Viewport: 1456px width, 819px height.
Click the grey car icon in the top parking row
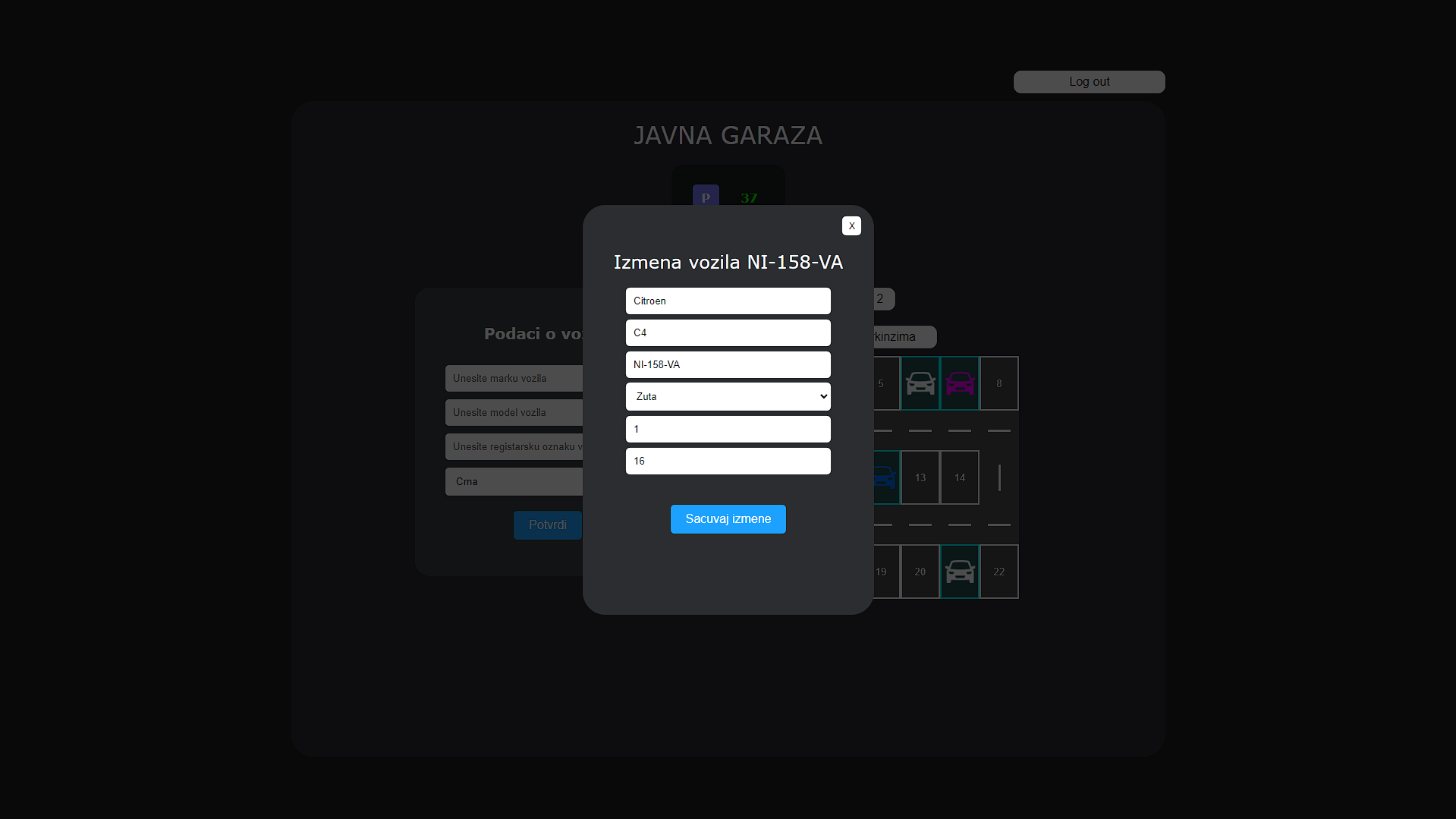pos(920,383)
